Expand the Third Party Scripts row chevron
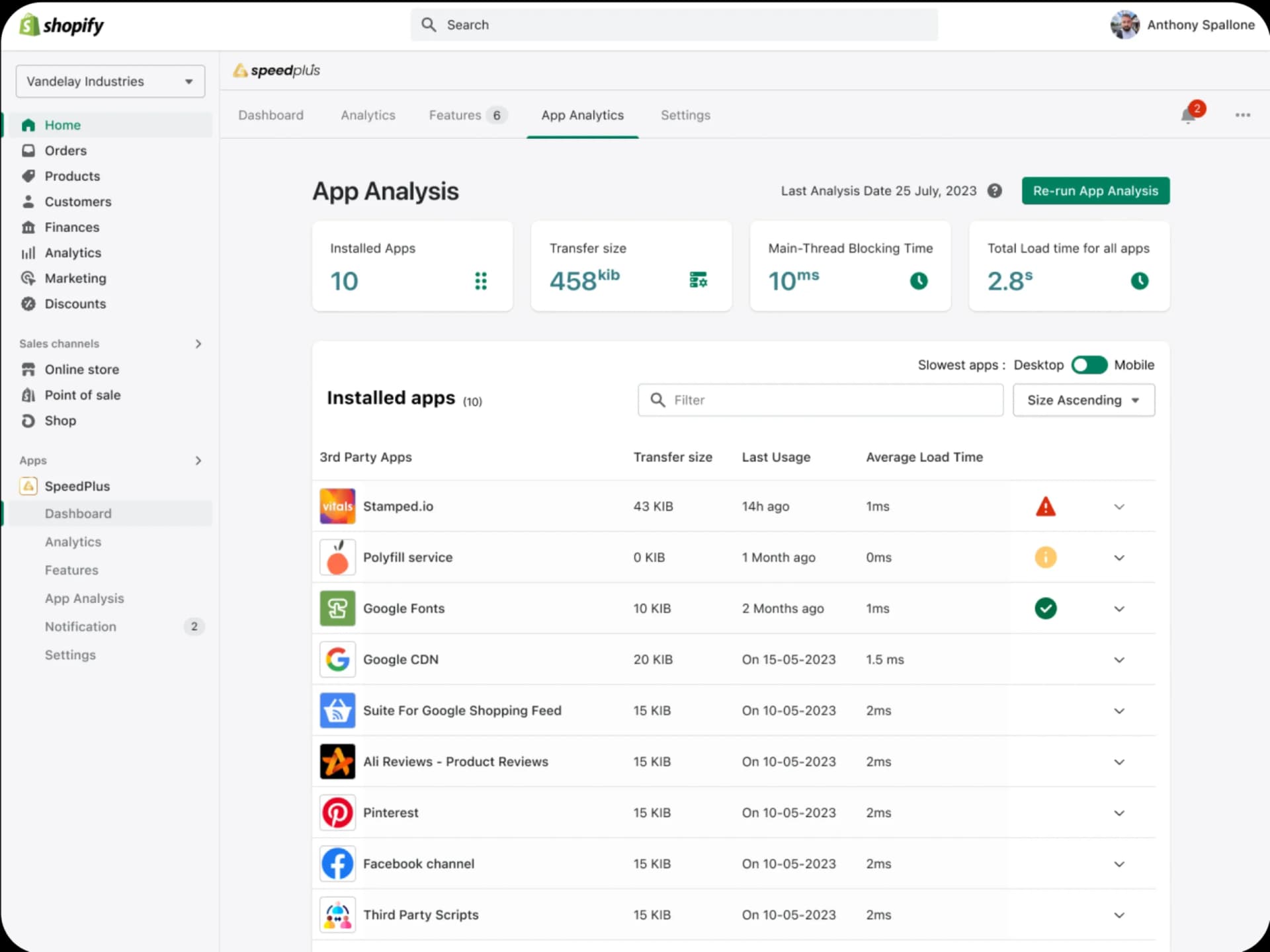This screenshot has height=952, width=1270. (x=1119, y=916)
